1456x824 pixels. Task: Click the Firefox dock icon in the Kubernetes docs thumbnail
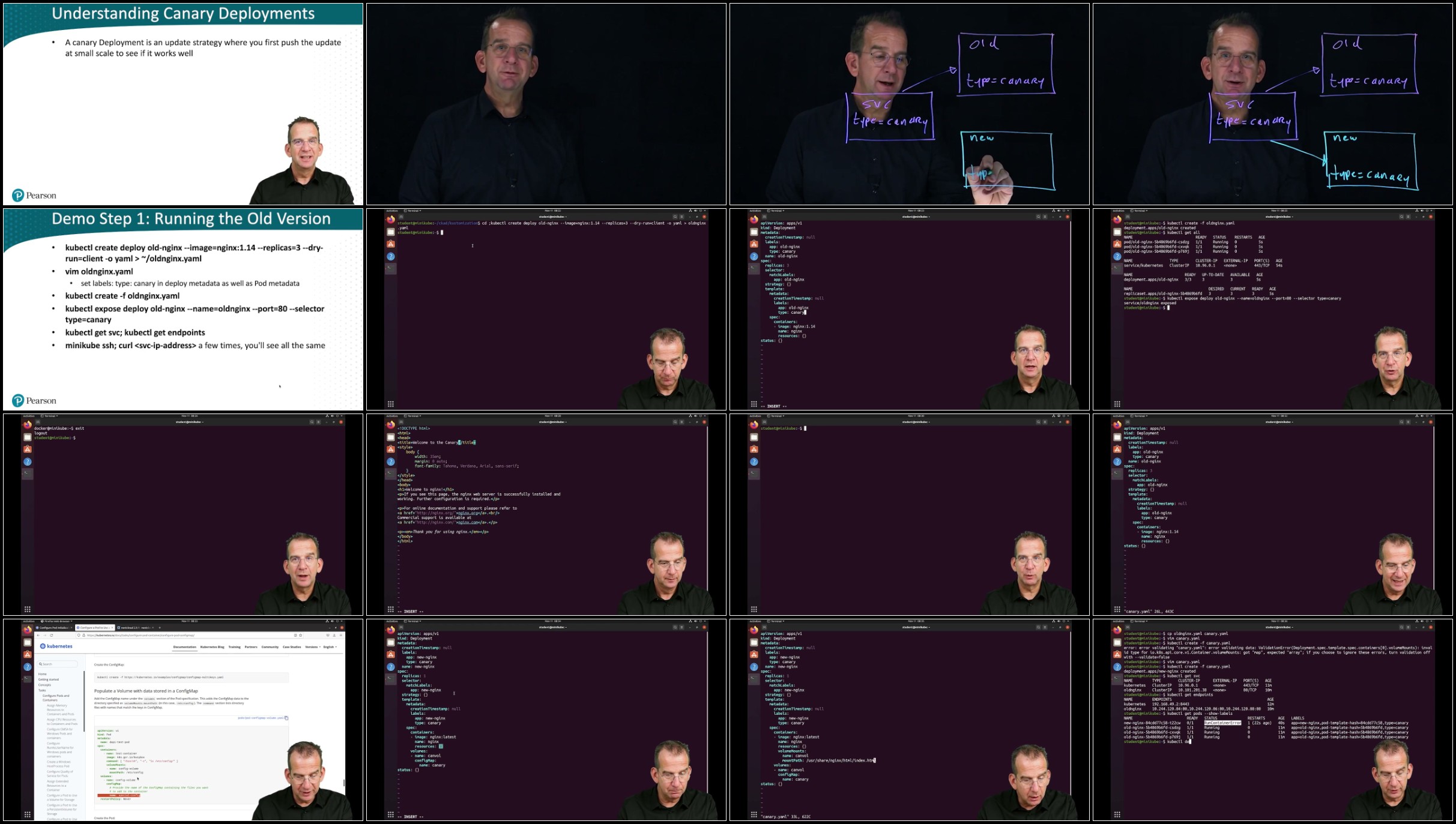point(28,630)
